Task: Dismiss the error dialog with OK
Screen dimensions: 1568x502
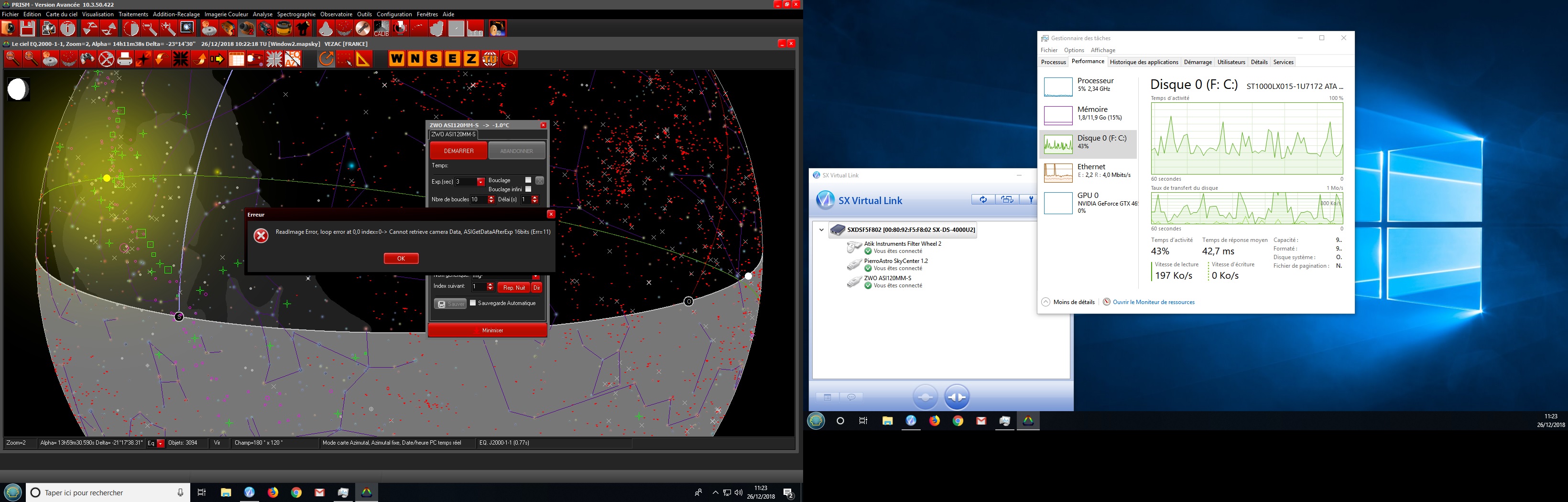Action: 401,259
